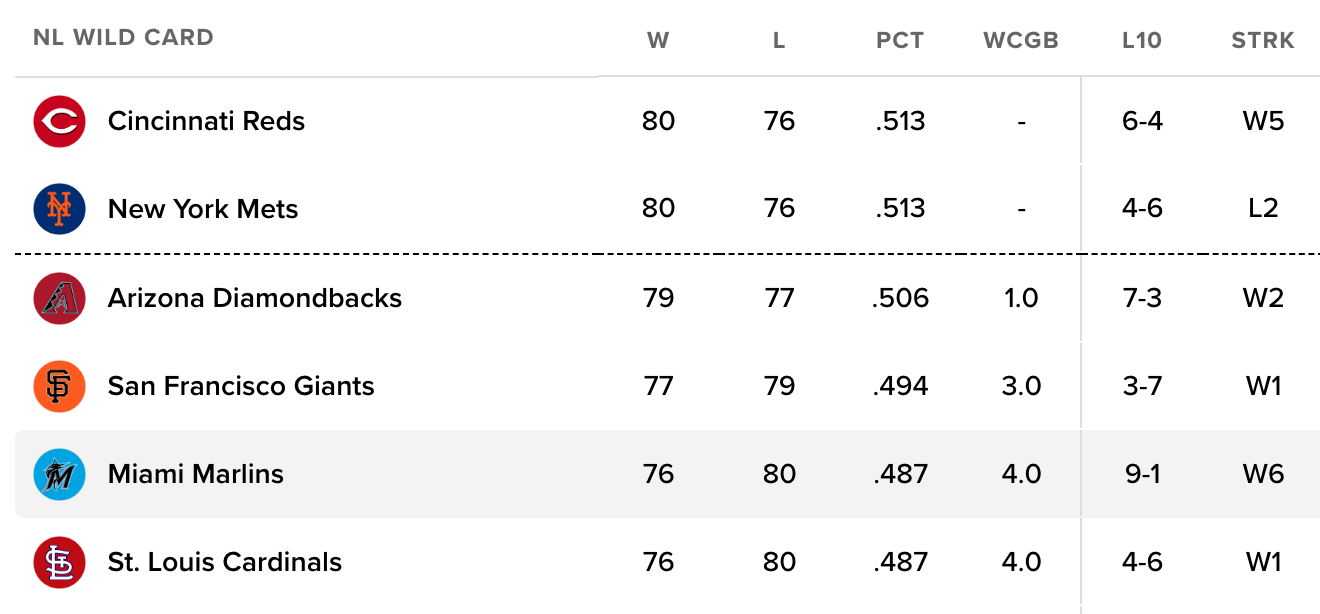The height and width of the screenshot is (614, 1320).
Task: Click the San Francisco Giants logo
Action: coord(59,386)
